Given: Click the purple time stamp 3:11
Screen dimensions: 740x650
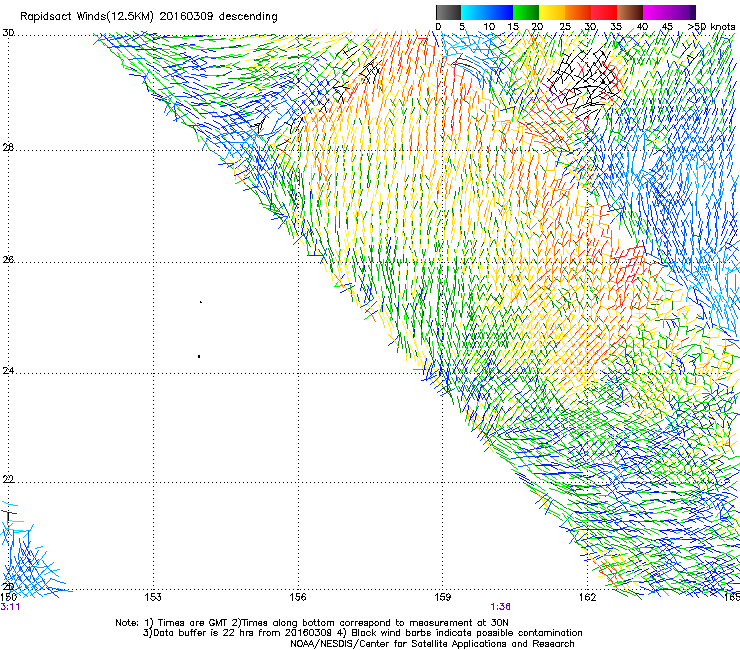Looking at the screenshot, I should tap(10, 607).
